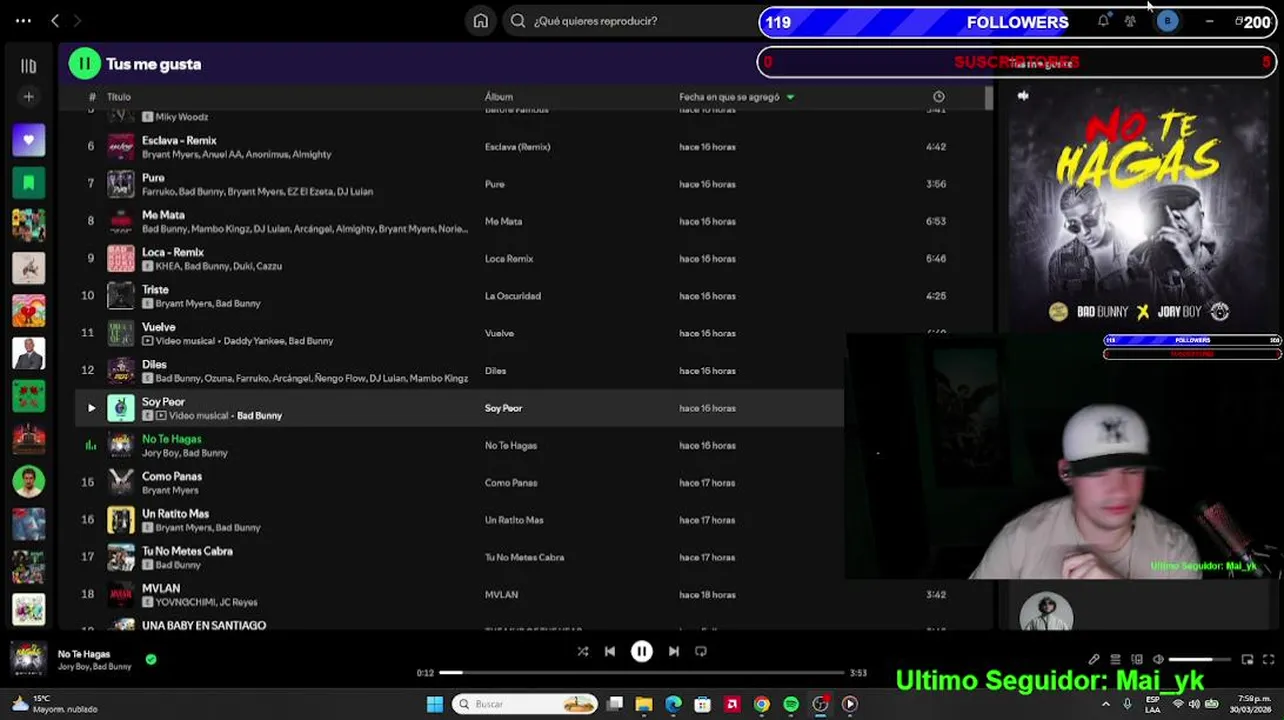1284x720 pixels.
Task: Play the hovered 'Soy Peor' track
Action: [91, 408]
